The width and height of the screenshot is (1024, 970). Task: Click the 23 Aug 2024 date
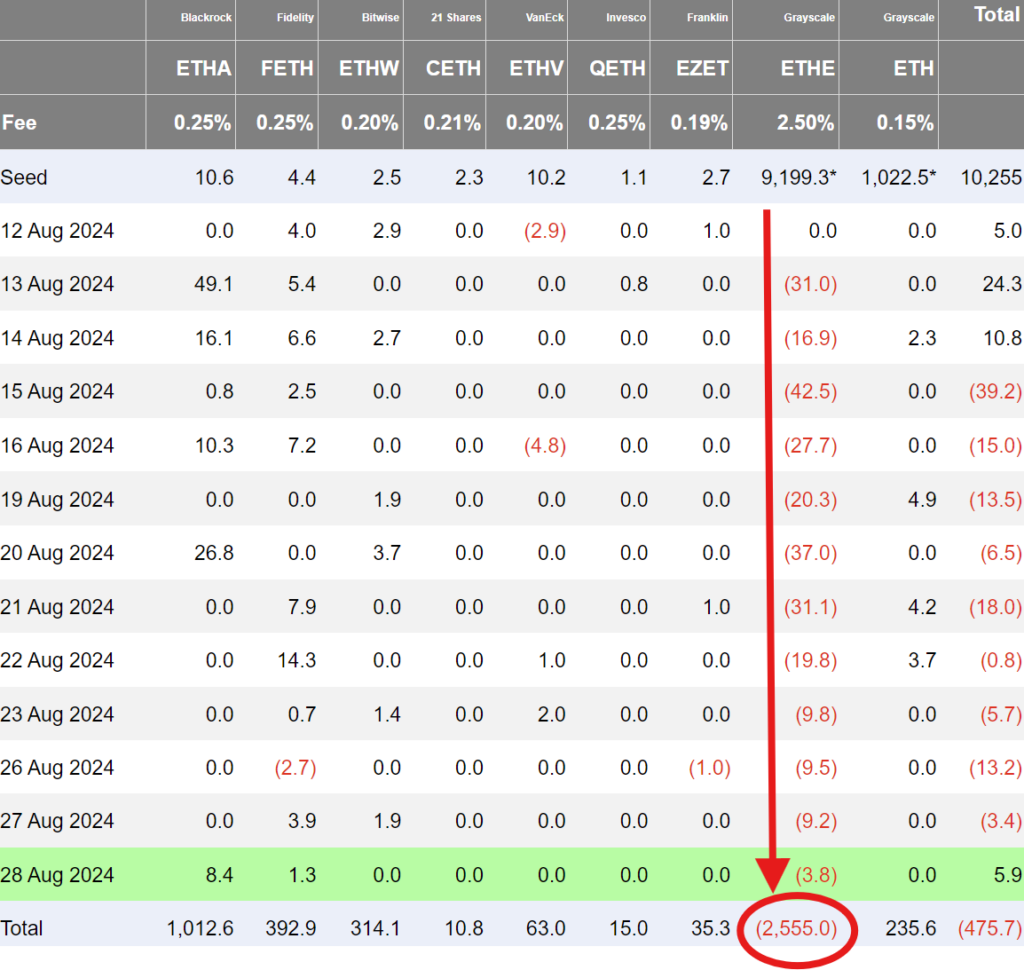coord(57,715)
